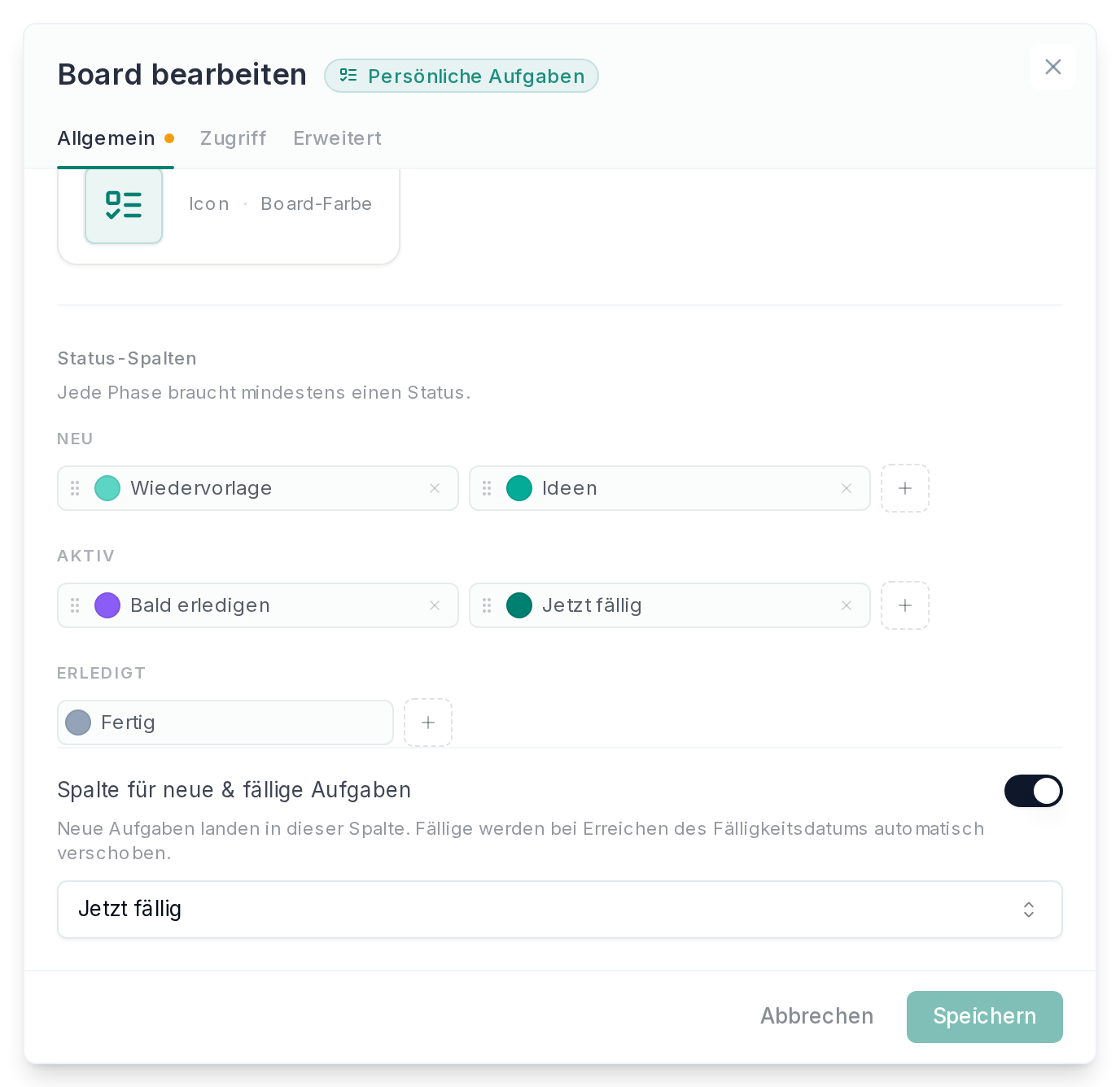Remove the Wiedervorlage status
The height and width of the screenshot is (1087, 1120).
click(435, 488)
